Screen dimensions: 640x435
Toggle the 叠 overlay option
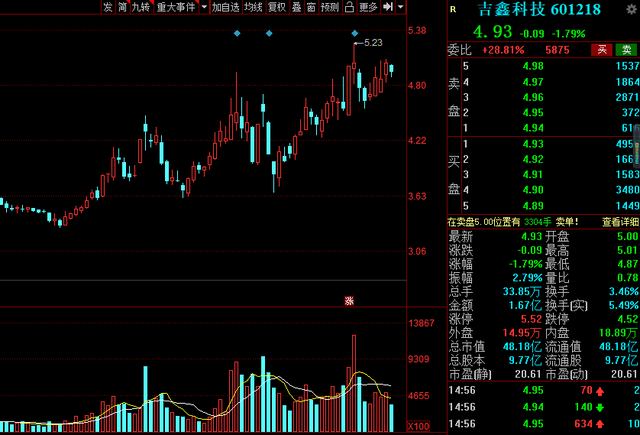point(296,7)
